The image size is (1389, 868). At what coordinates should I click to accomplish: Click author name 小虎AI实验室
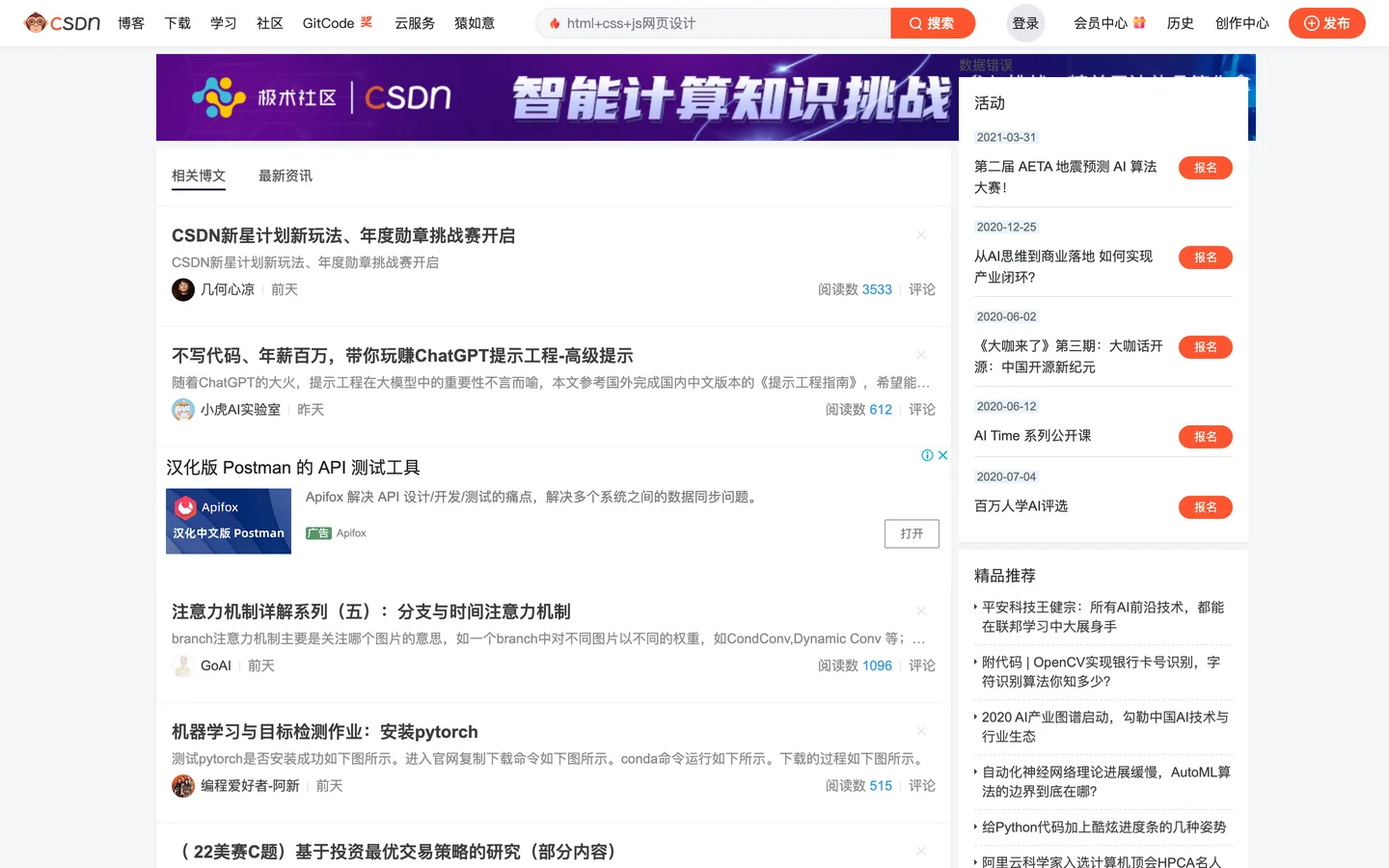240,410
